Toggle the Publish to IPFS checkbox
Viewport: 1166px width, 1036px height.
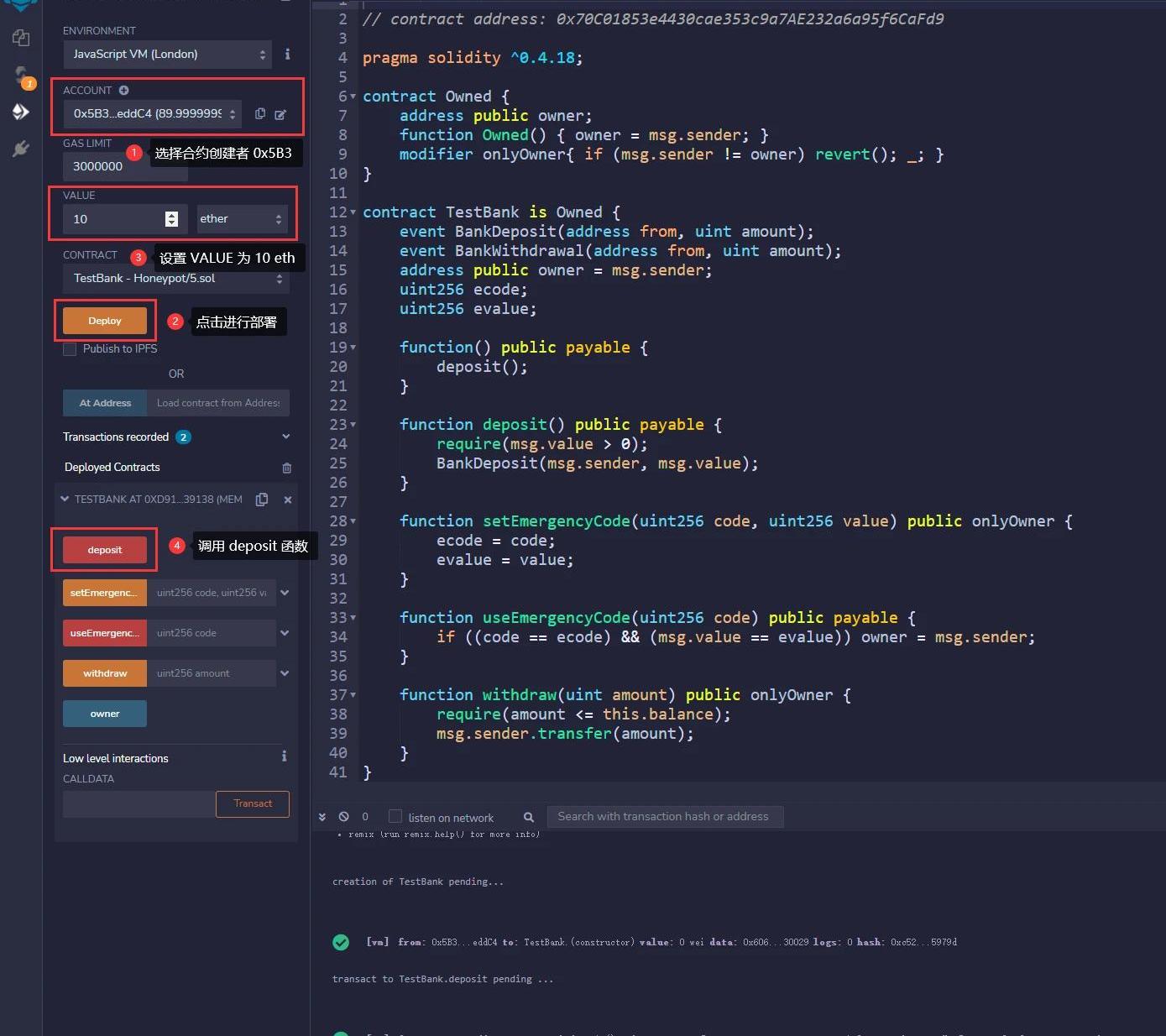70,349
